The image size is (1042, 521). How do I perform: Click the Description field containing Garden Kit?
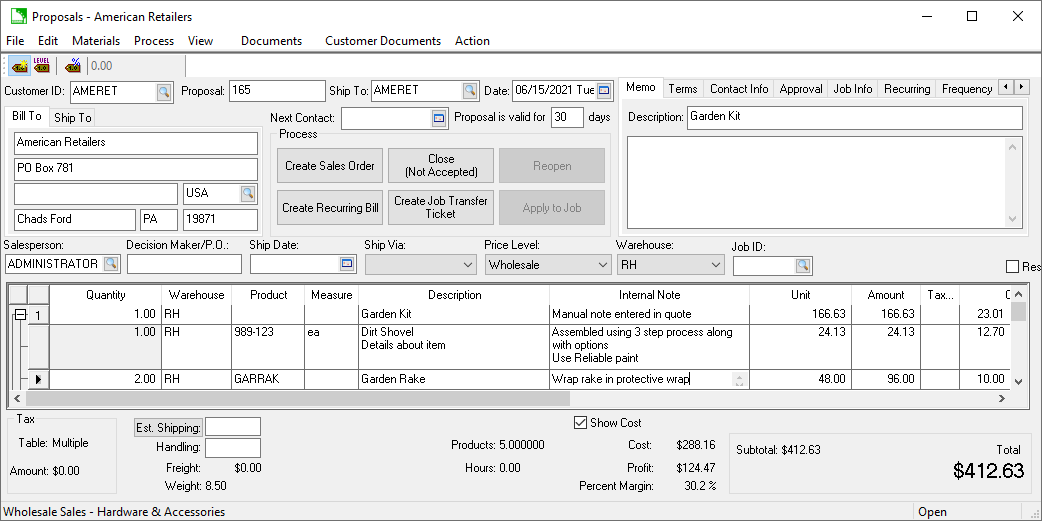pyautogui.click(x=854, y=118)
